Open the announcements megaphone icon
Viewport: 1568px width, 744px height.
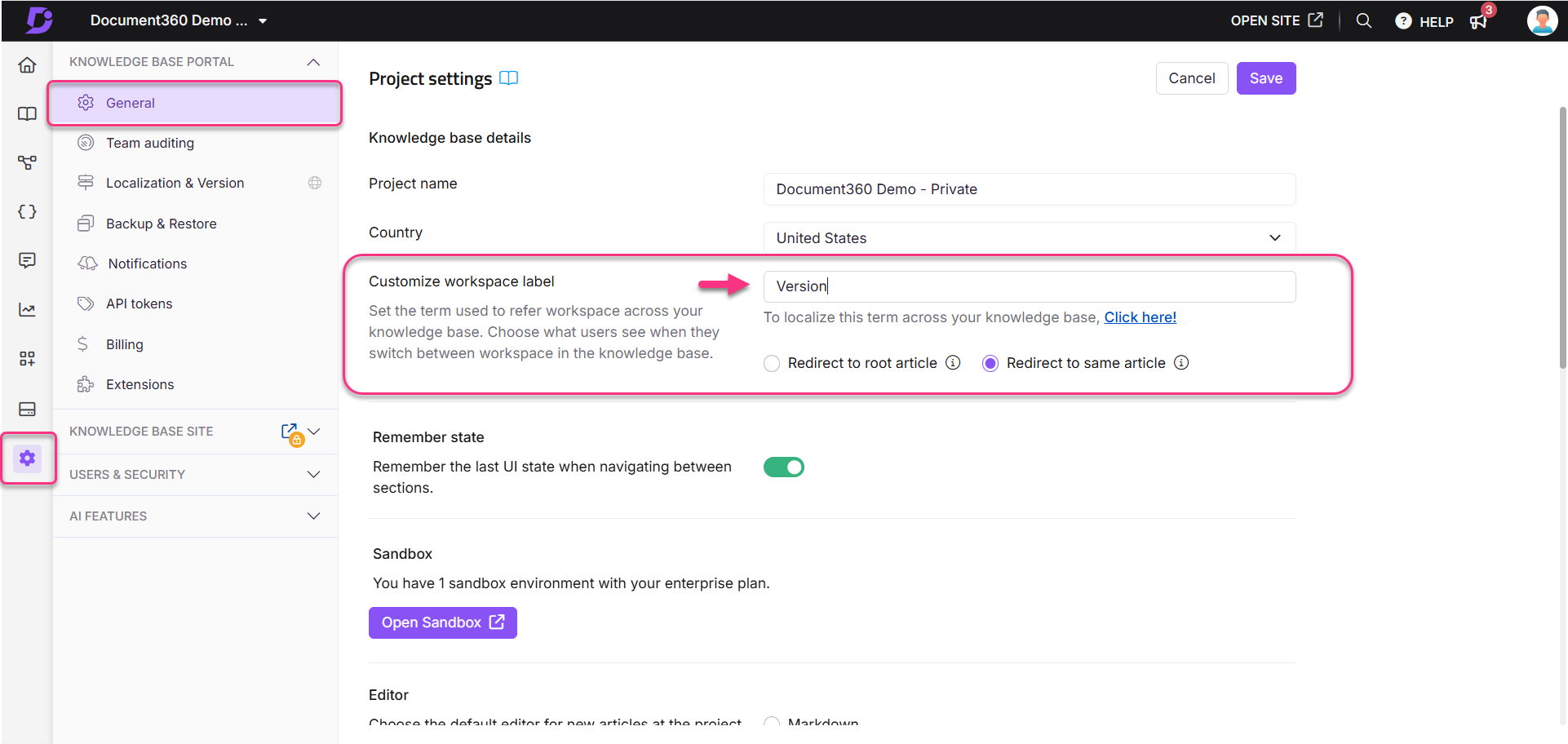pos(1479,21)
